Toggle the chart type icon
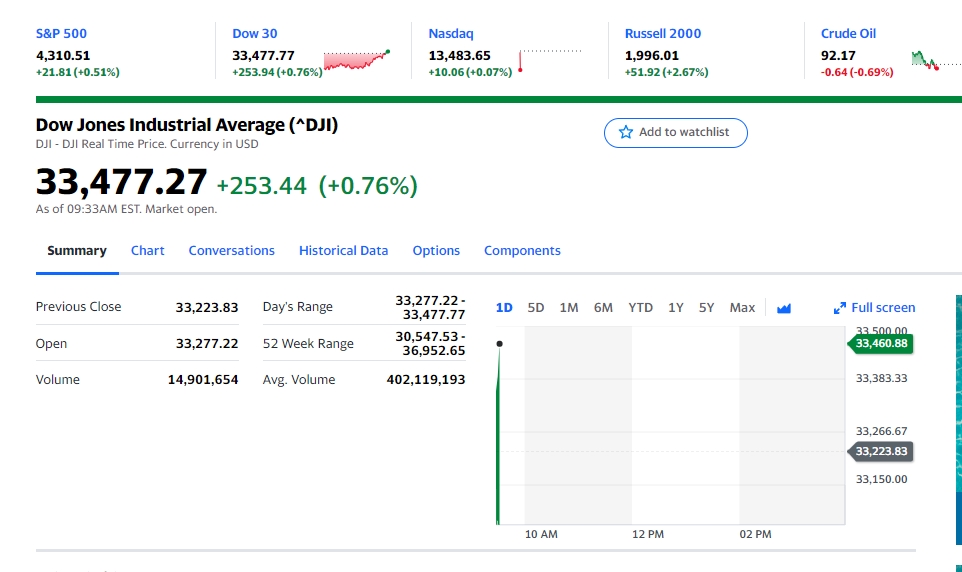This screenshot has height=572, width=962. 783,308
